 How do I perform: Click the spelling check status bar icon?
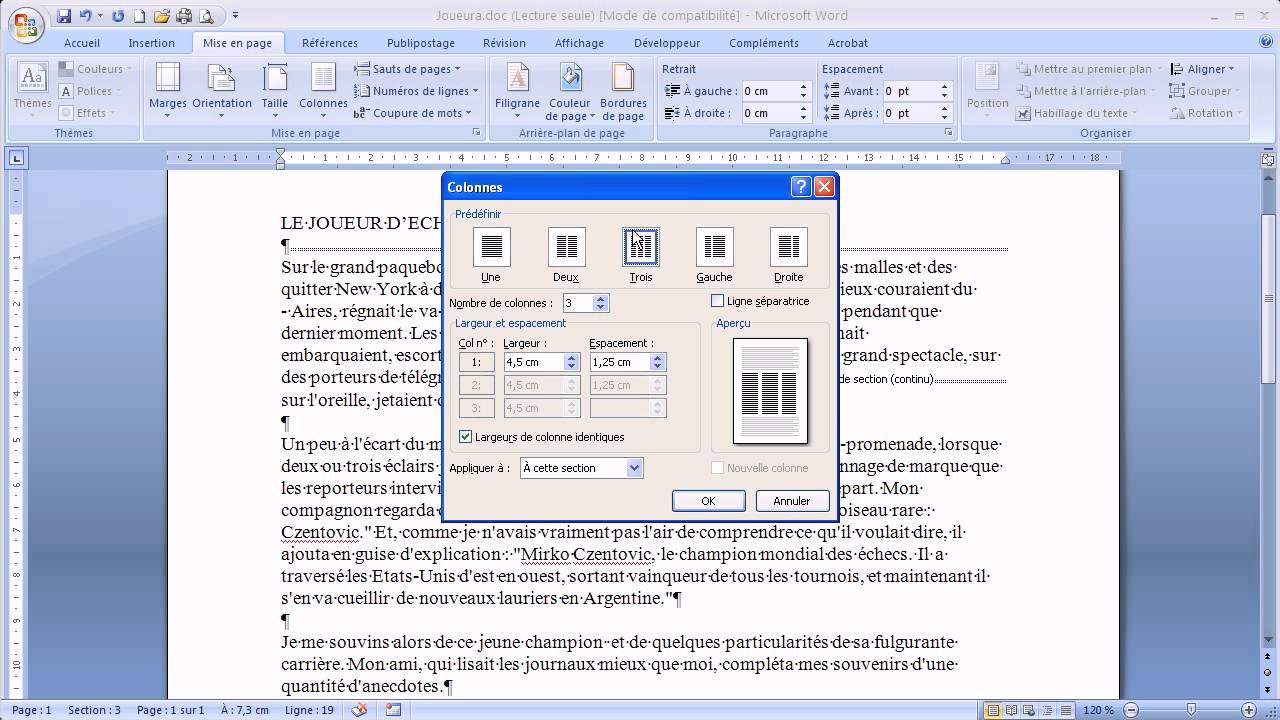360,710
